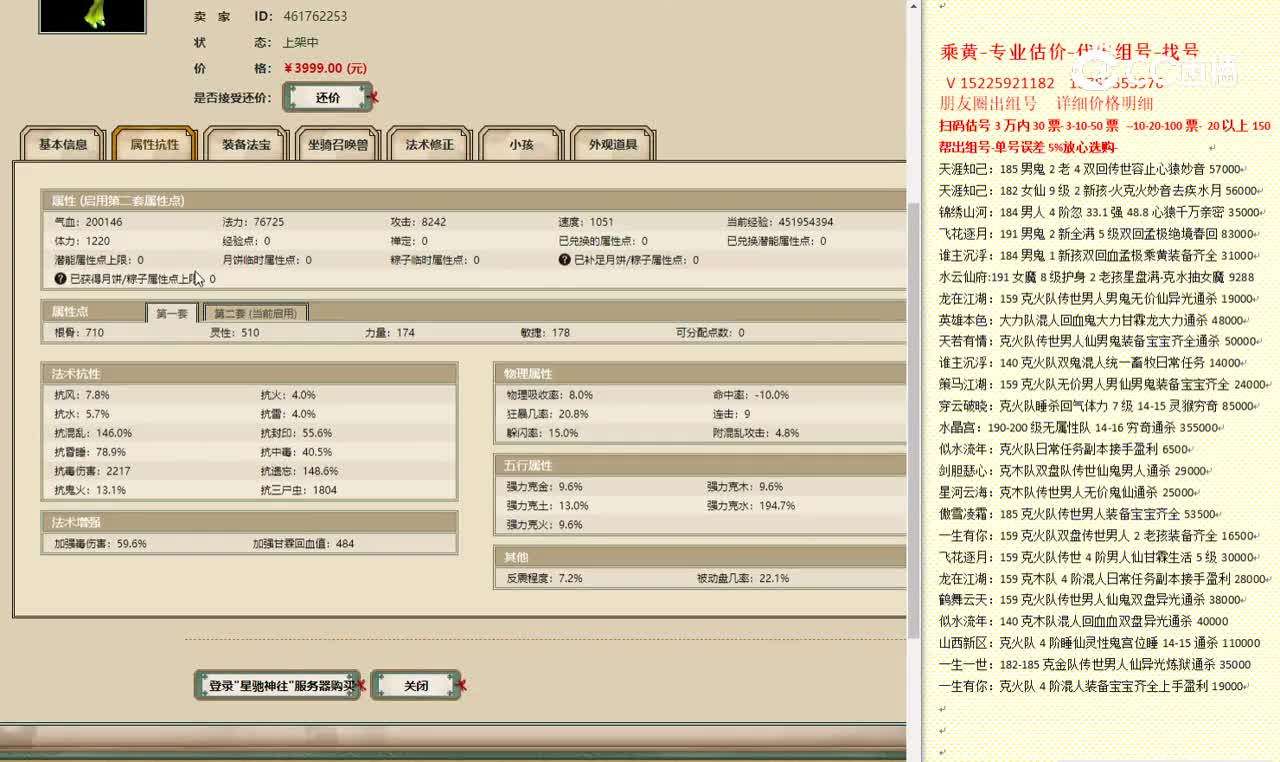
Task: Click the 反震程度: 7.2% entry
Action: tap(544, 578)
